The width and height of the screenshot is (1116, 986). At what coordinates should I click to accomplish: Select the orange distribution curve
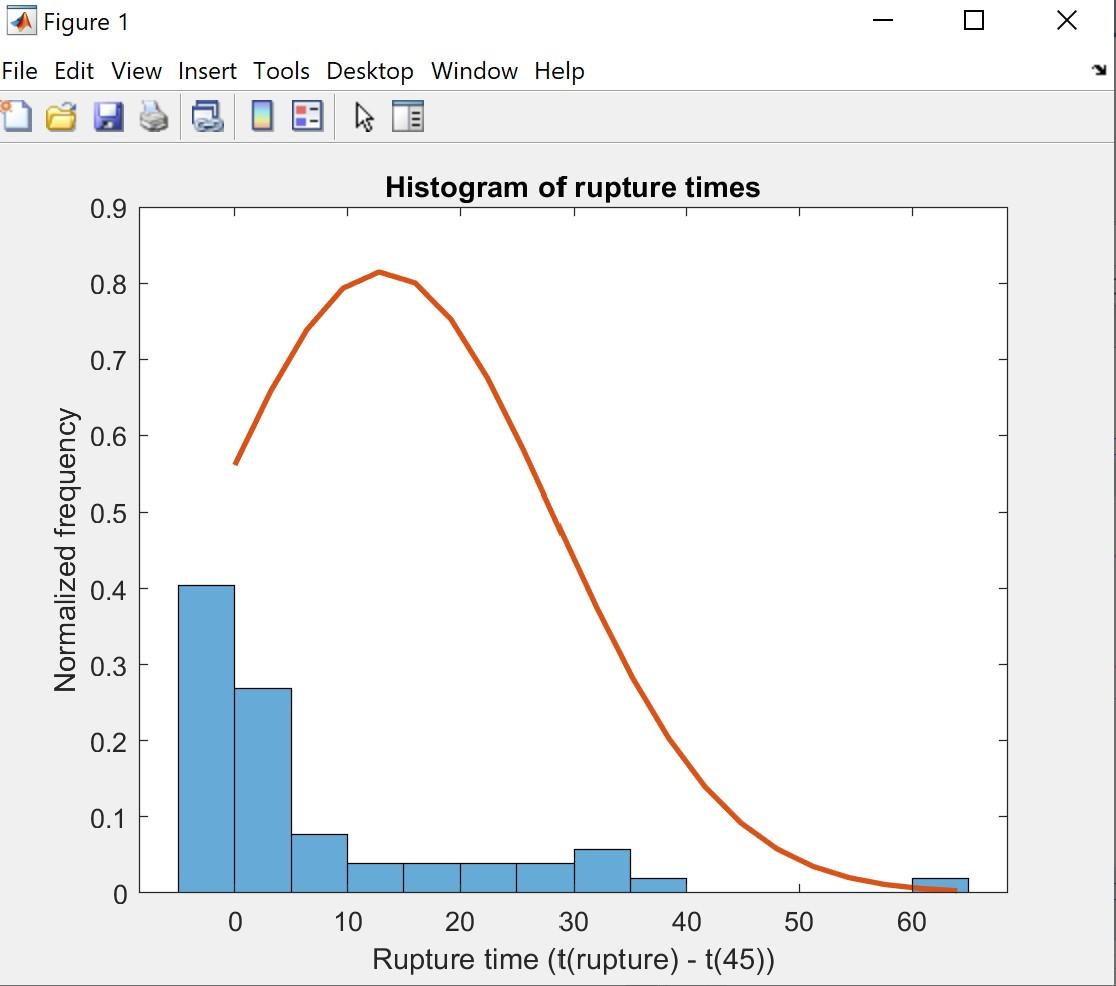[380, 273]
